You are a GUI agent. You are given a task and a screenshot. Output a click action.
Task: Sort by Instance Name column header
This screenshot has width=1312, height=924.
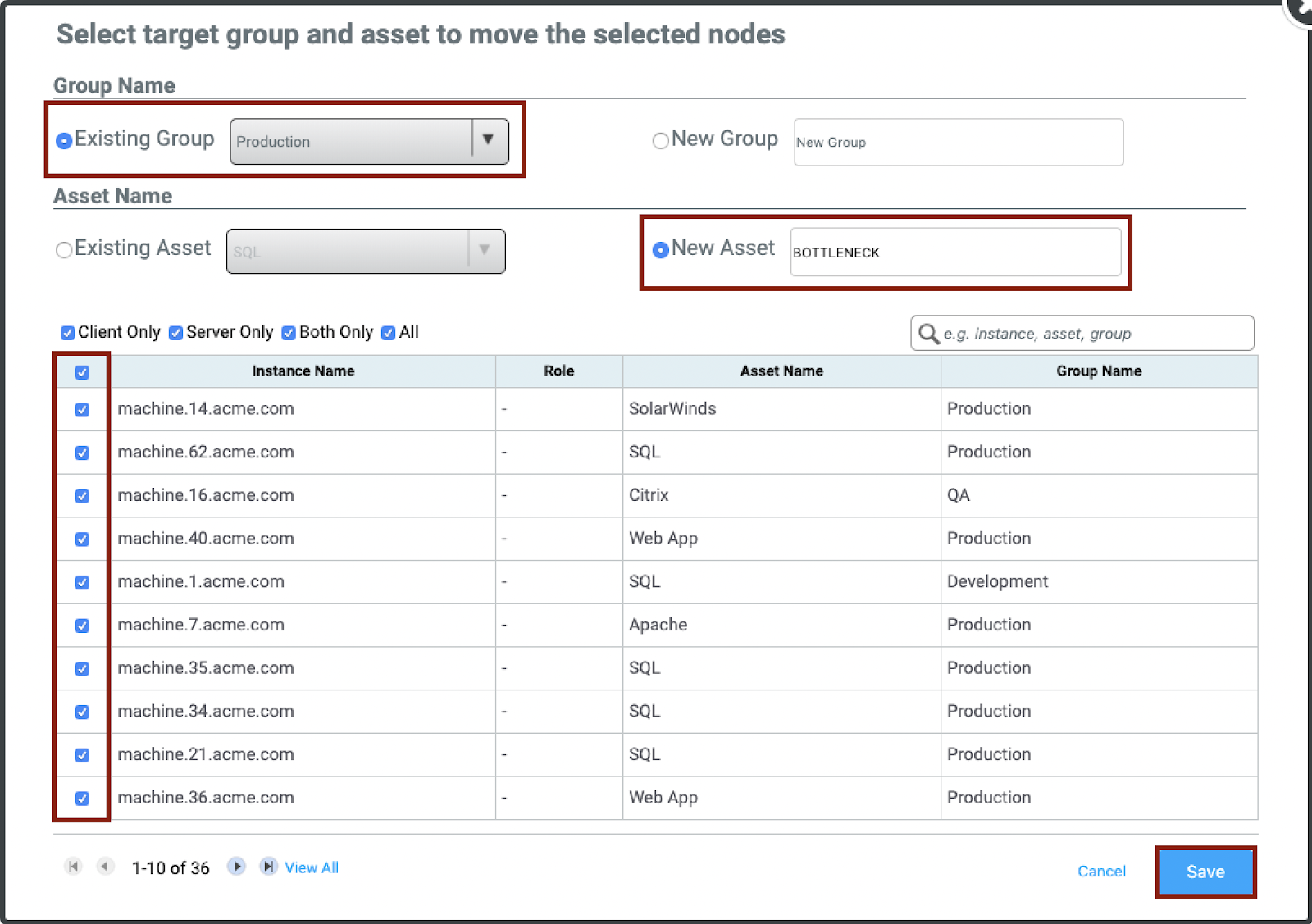click(303, 371)
